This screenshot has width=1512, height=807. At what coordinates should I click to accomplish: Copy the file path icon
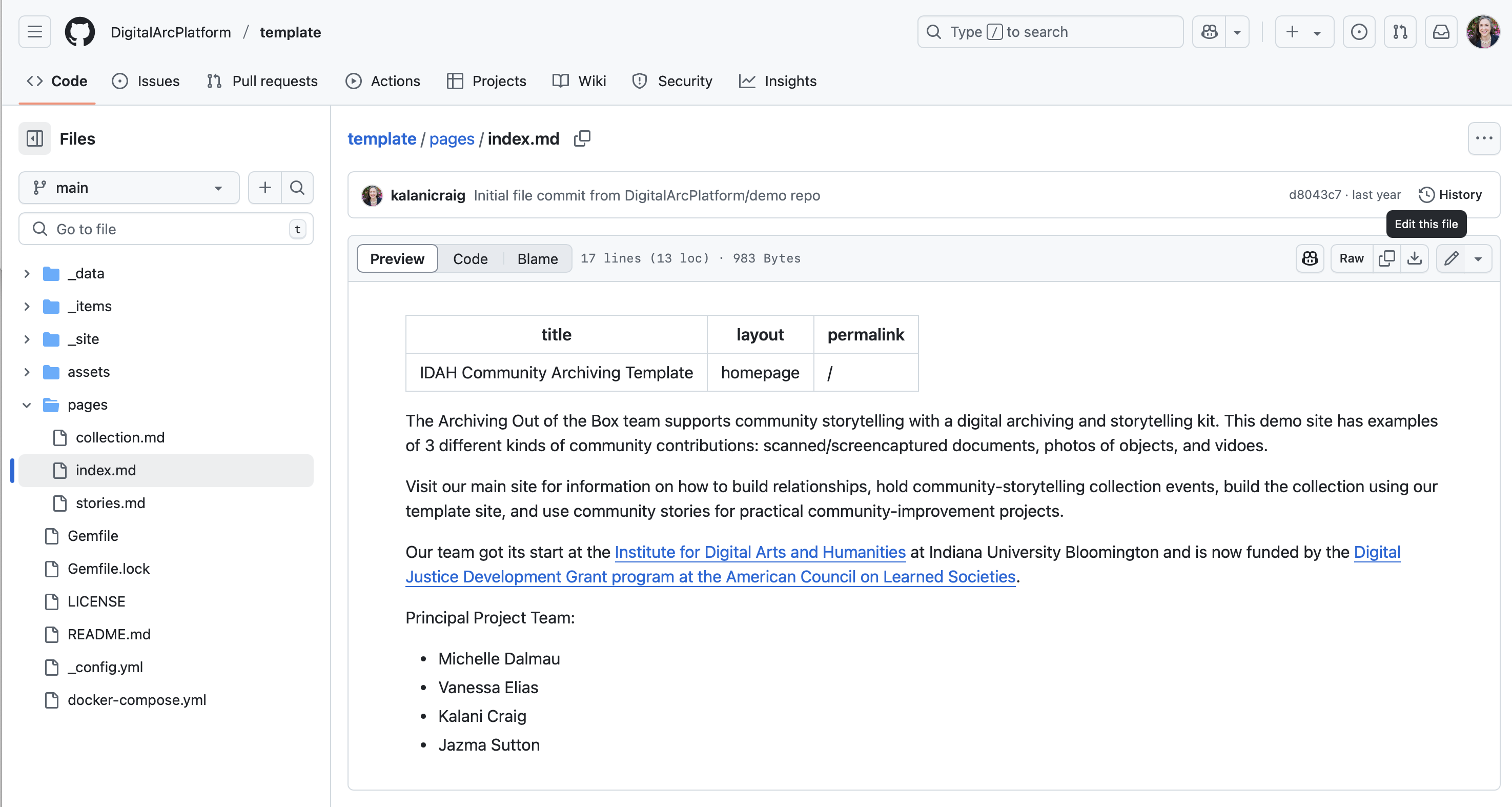(582, 138)
